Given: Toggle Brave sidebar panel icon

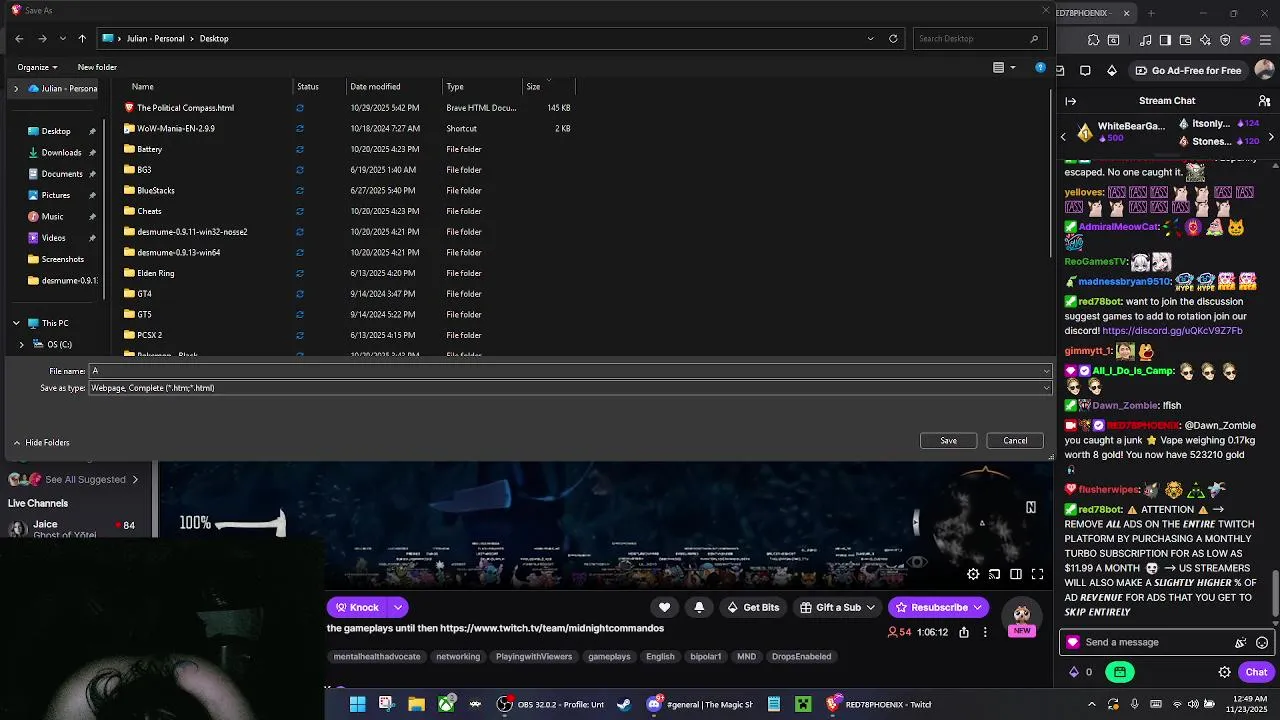Looking at the screenshot, I should pyautogui.click(x=1165, y=40).
